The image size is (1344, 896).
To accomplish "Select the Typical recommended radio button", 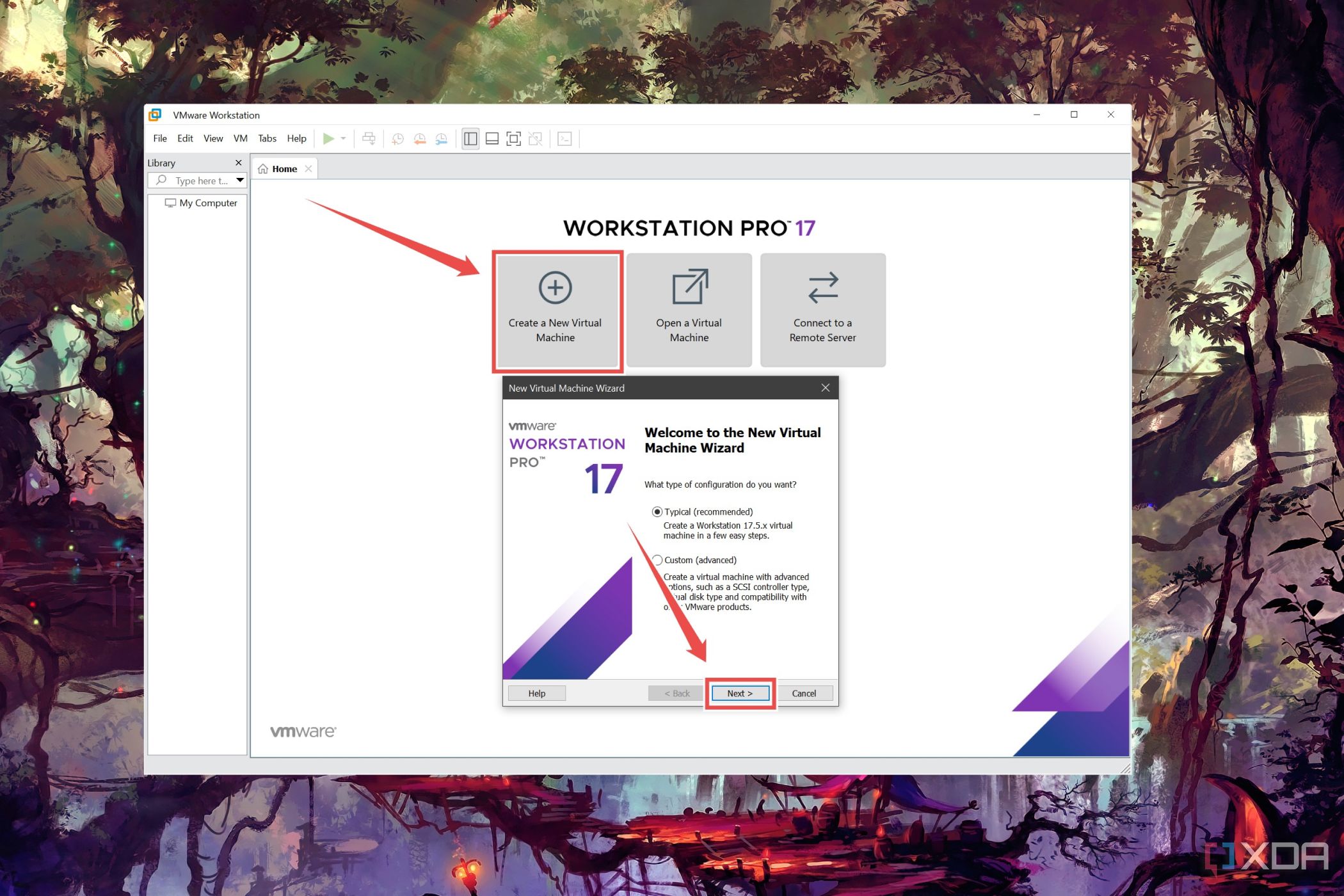I will 658,511.
